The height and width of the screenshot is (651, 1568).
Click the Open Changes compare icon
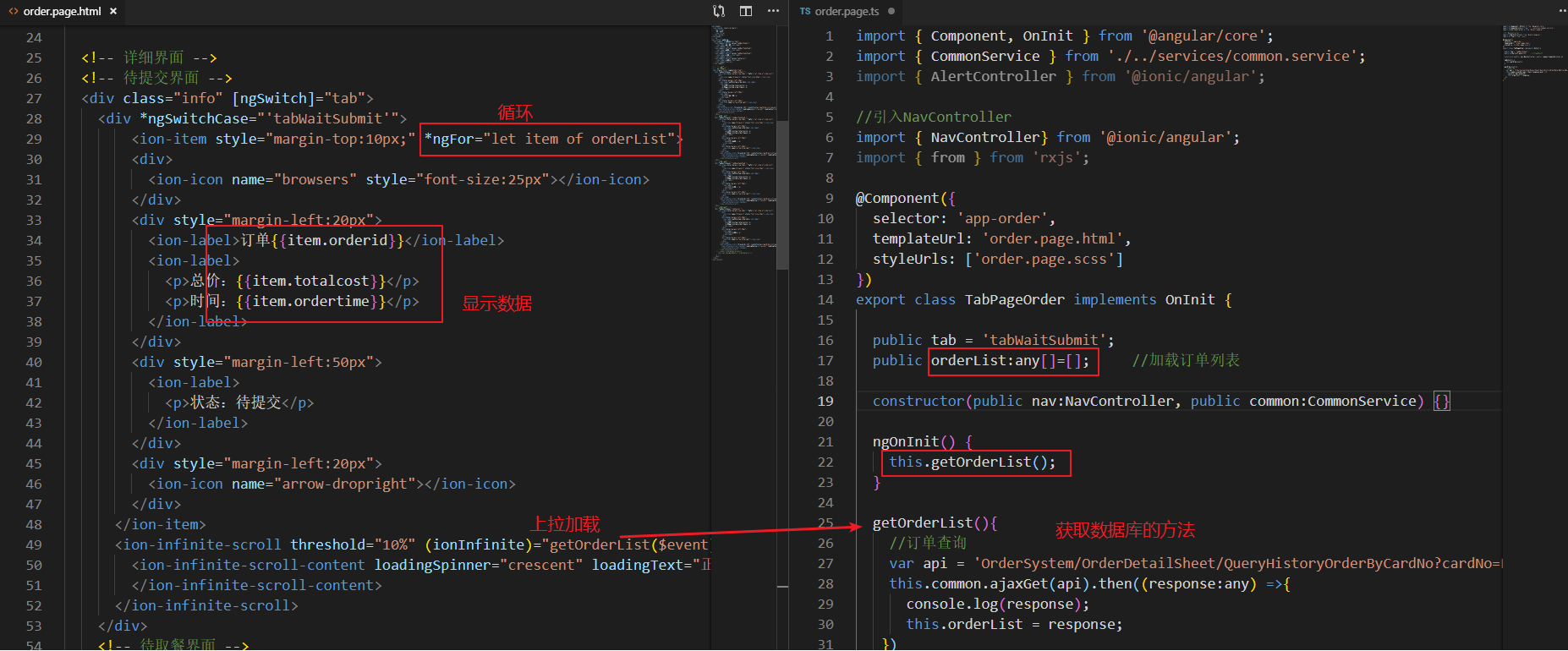[719, 11]
